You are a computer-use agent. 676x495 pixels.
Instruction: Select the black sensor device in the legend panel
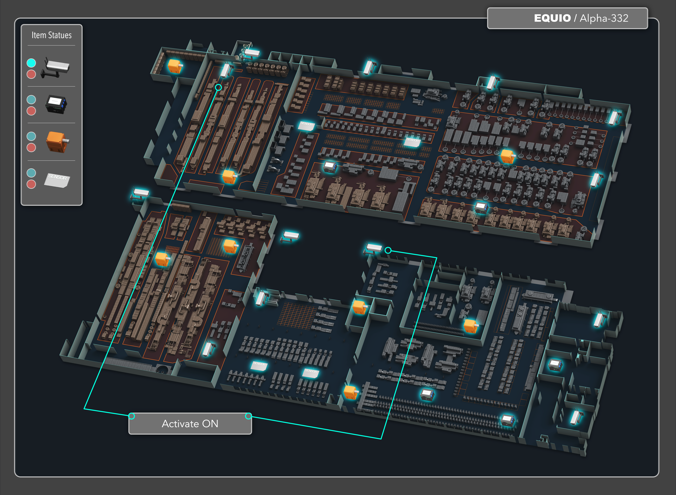[56, 104]
